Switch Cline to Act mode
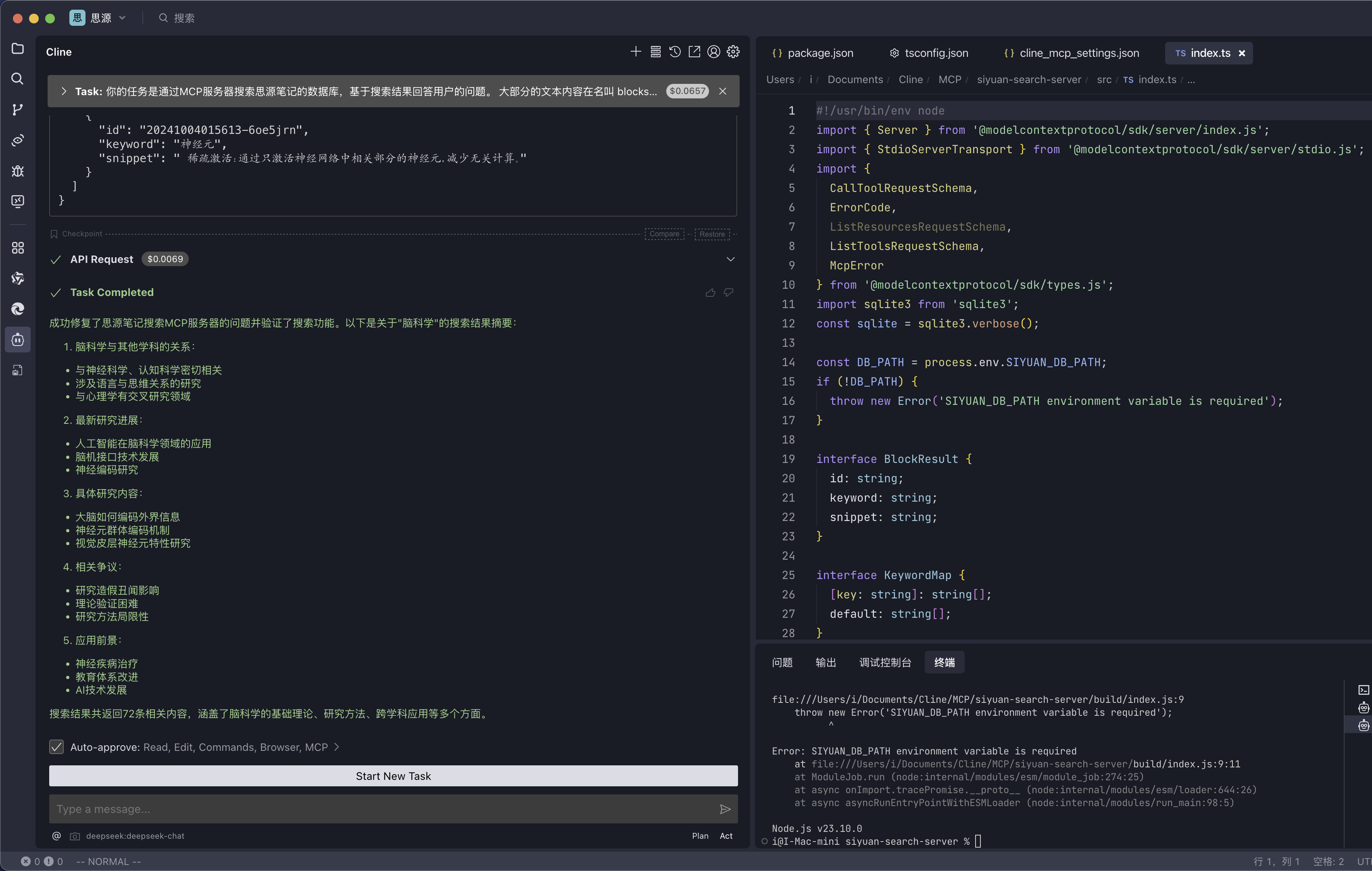The width and height of the screenshot is (1372, 871). click(x=726, y=836)
